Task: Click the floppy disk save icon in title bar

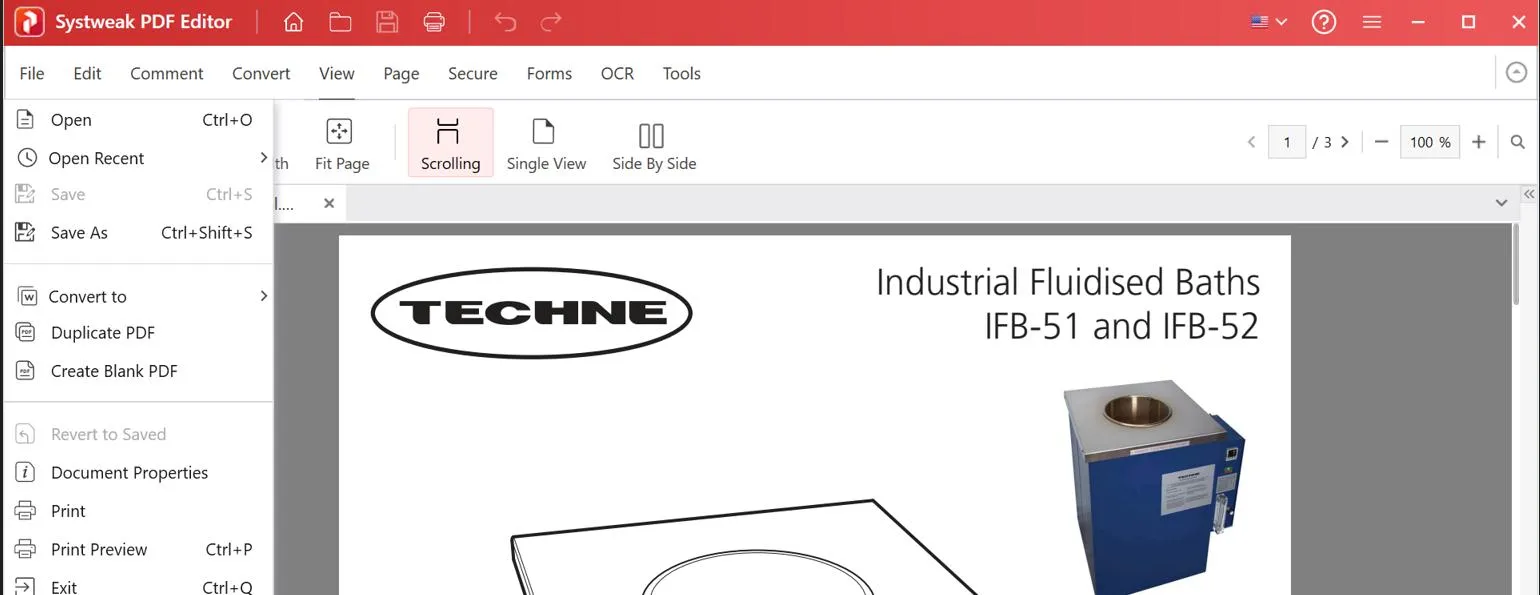Action: (387, 22)
